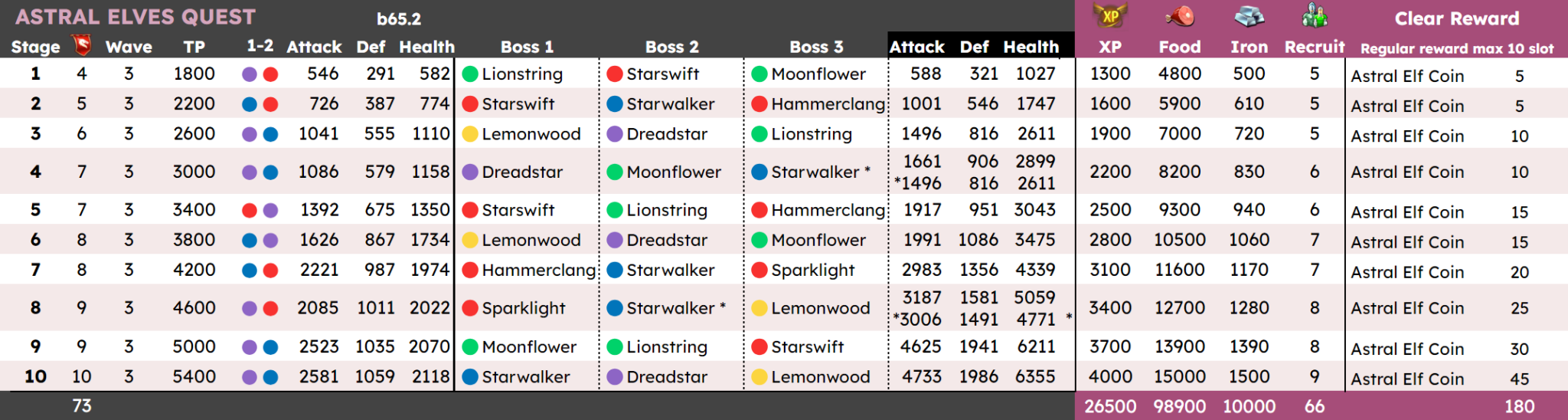The width and height of the screenshot is (1568, 420).
Task: Click the TP column header
Action: click(194, 47)
